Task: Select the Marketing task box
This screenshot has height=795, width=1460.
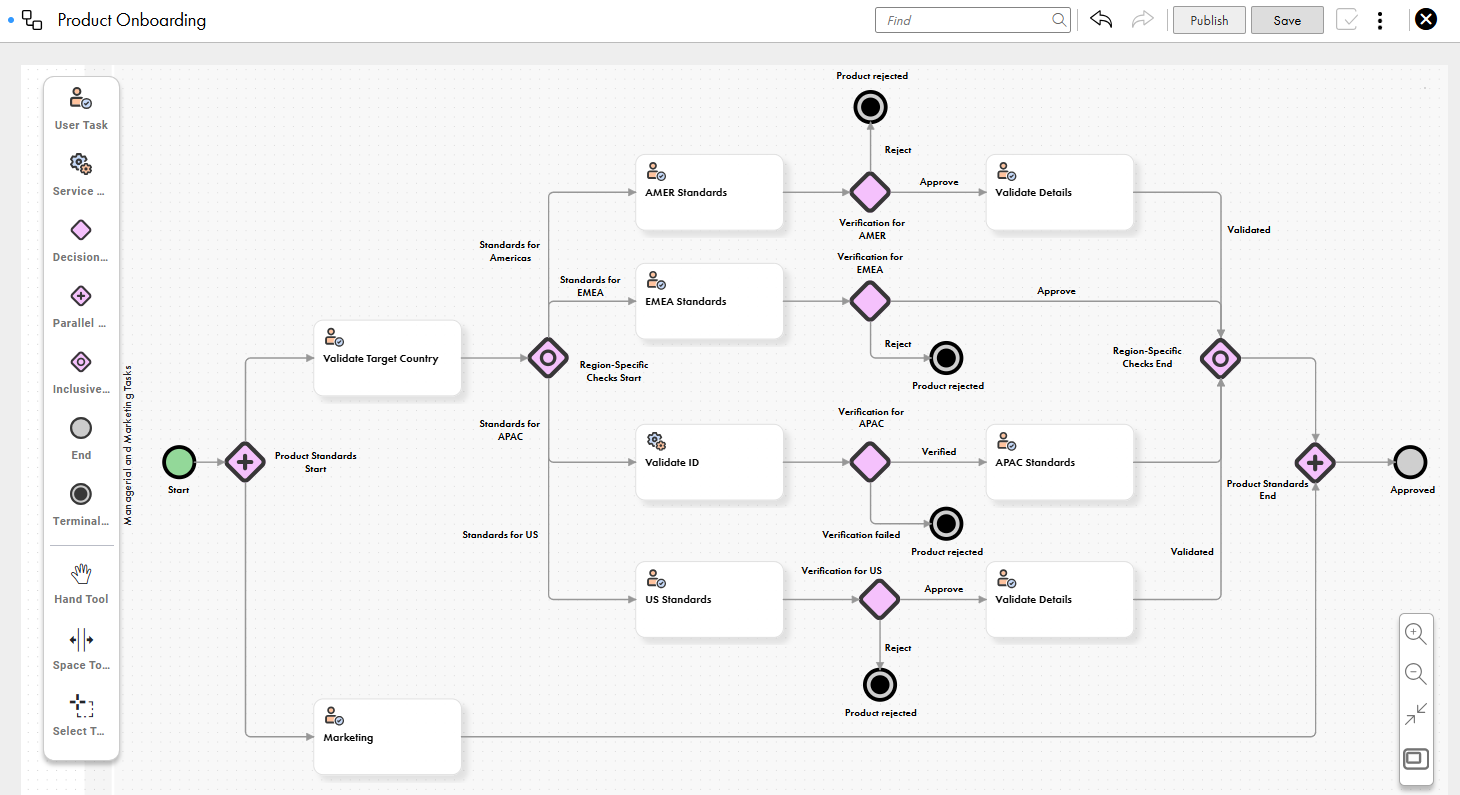Action: (387, 737)
